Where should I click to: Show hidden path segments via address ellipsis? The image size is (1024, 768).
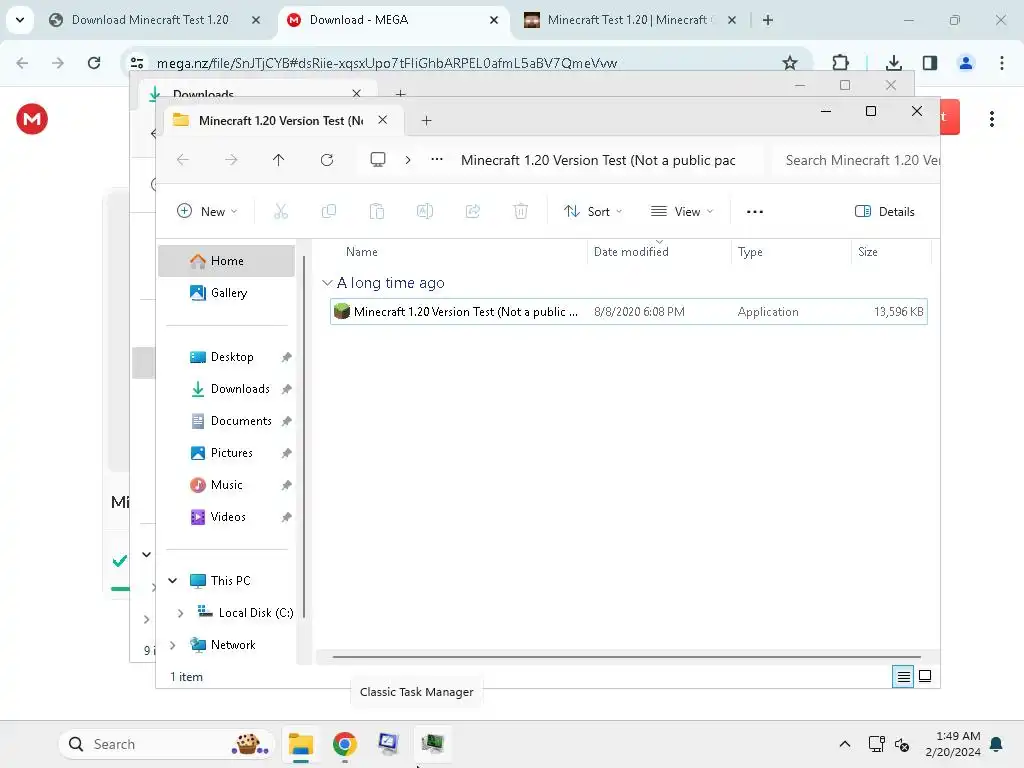437,159
